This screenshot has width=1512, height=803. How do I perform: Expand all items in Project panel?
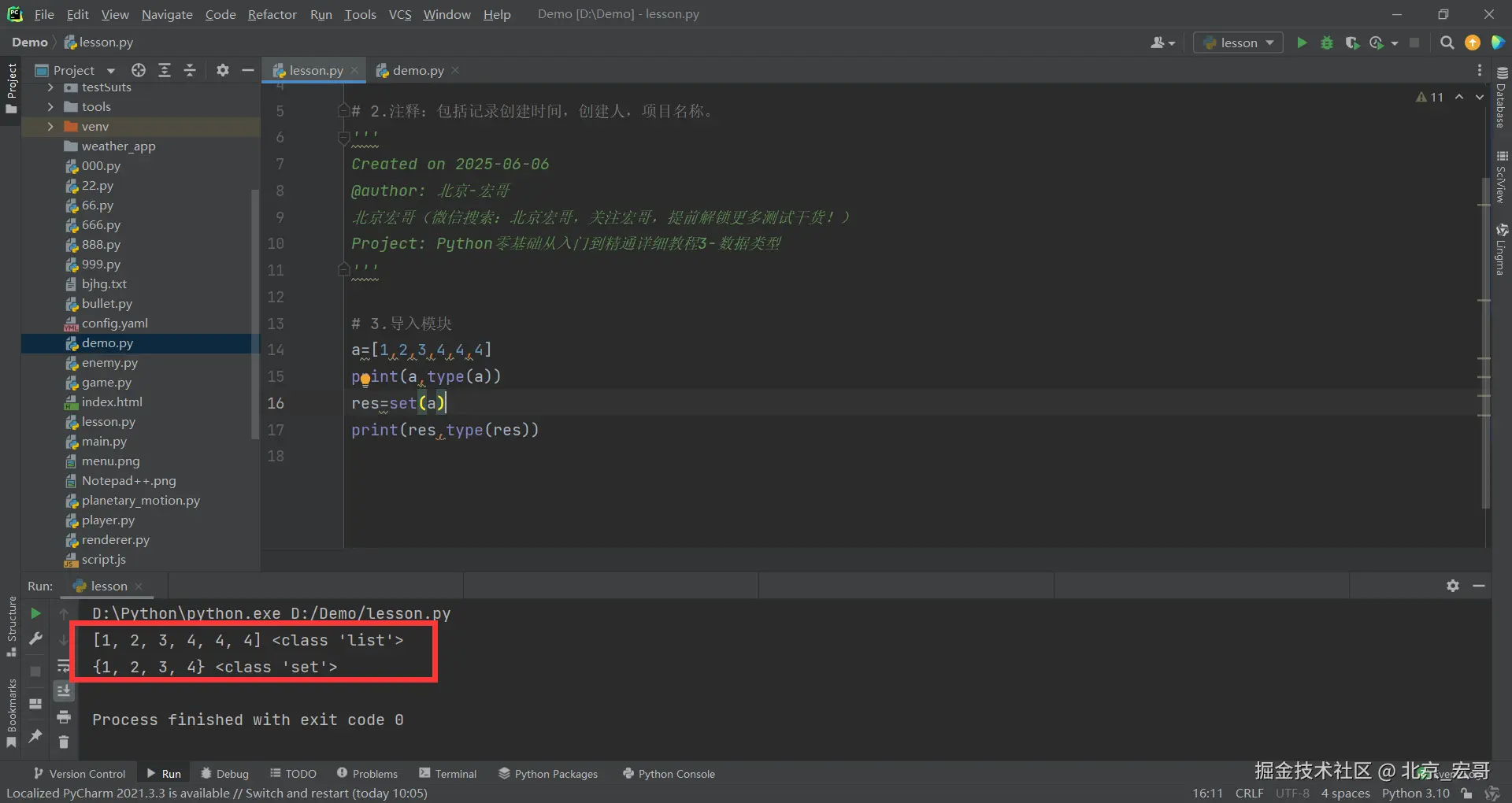(x=165, y=70)
